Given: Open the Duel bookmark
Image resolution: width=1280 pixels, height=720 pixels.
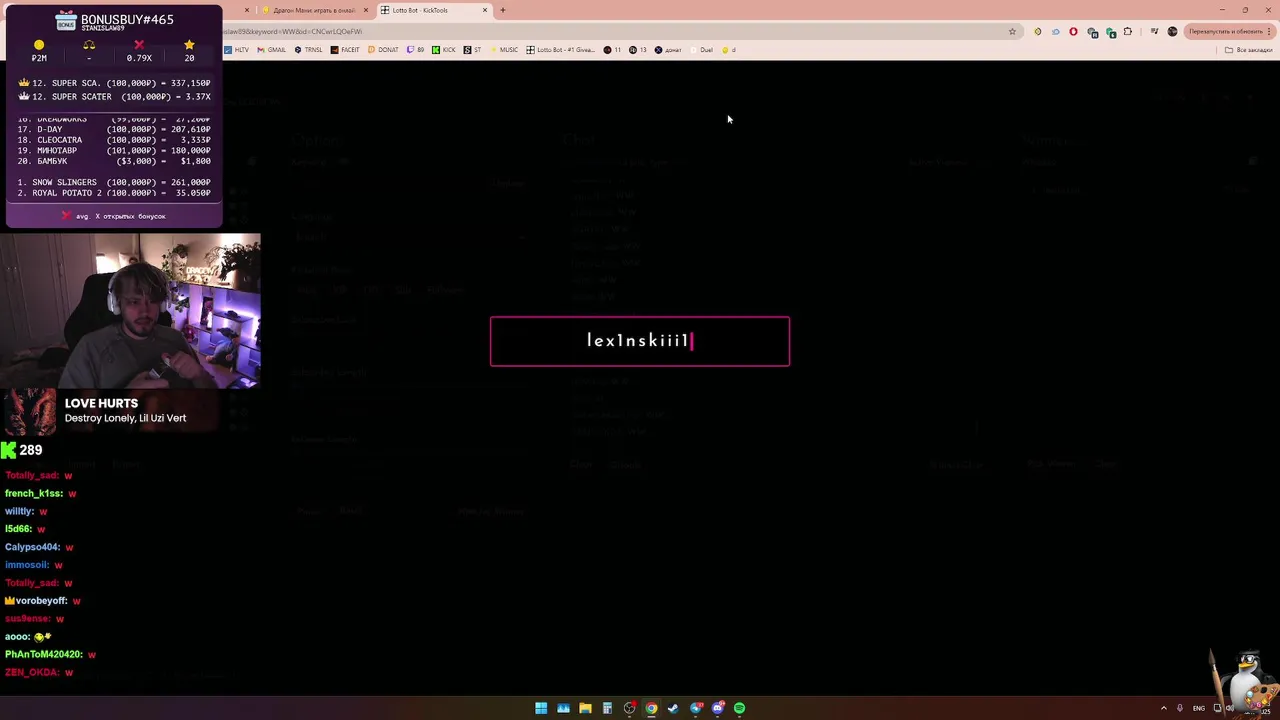Looking at the screenshot, I should tap(701, 50).
